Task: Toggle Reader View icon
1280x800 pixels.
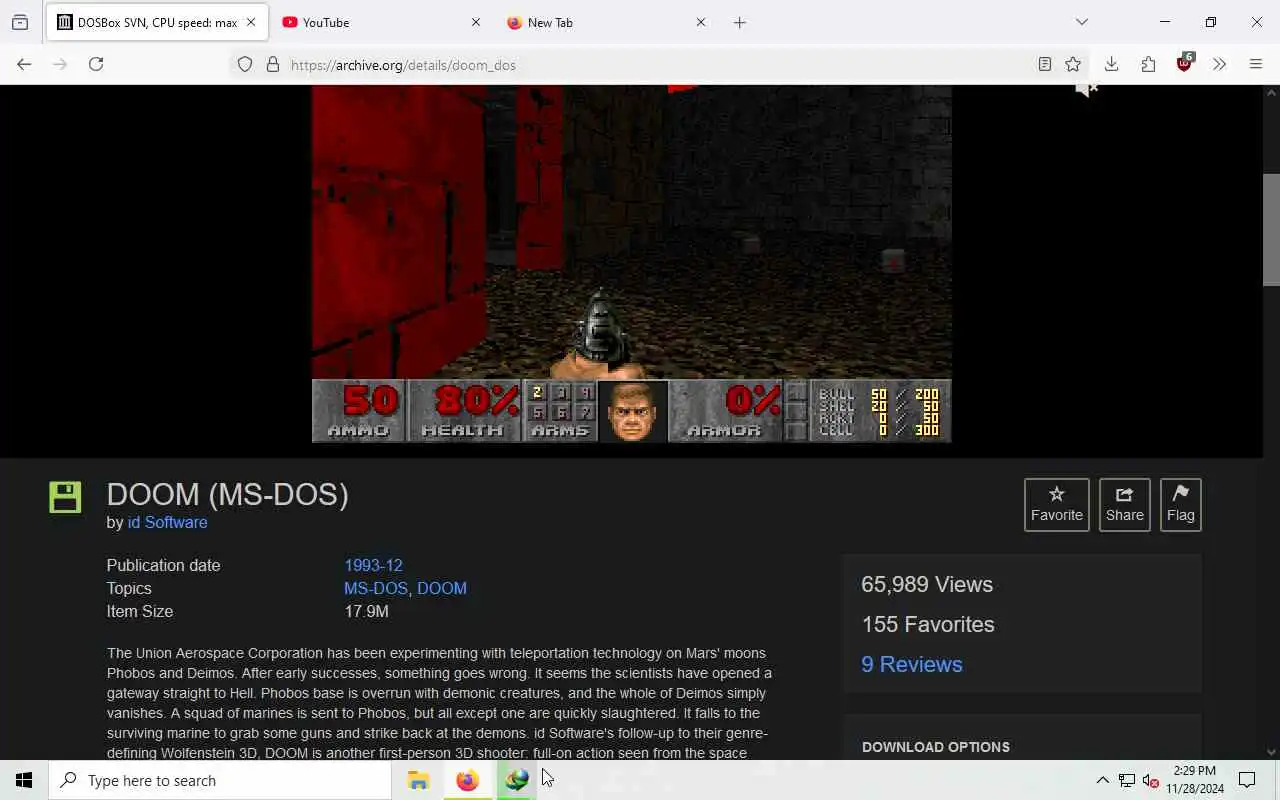Action: [1044, 64]
